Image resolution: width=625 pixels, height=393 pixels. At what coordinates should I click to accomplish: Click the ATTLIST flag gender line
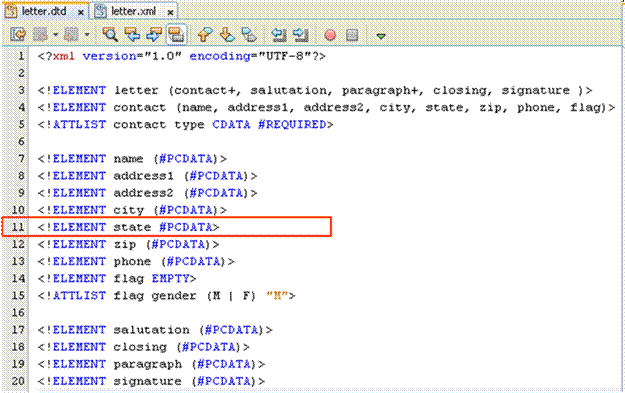(167, 295)
